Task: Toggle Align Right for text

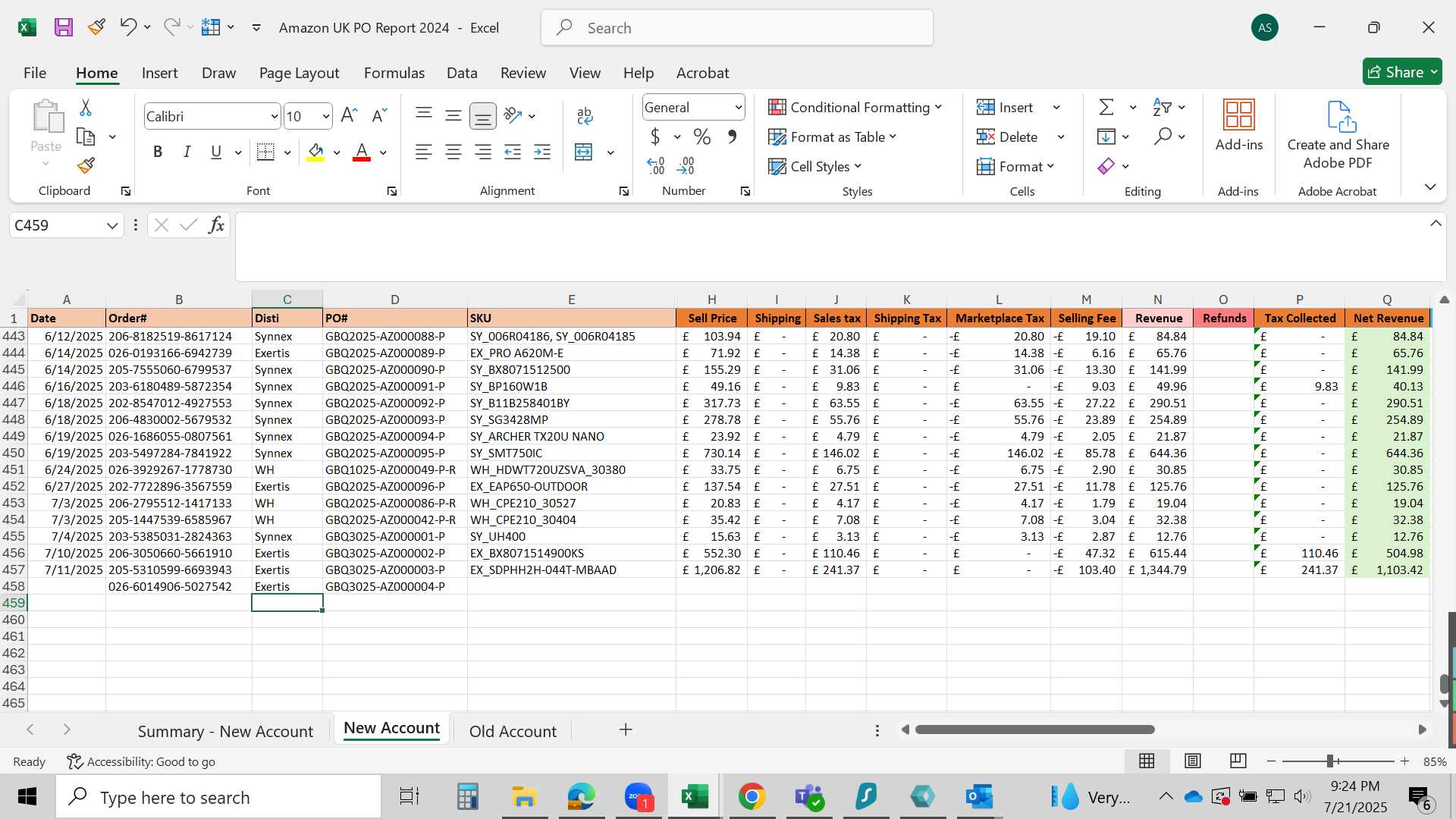Action: coord(483,152)
